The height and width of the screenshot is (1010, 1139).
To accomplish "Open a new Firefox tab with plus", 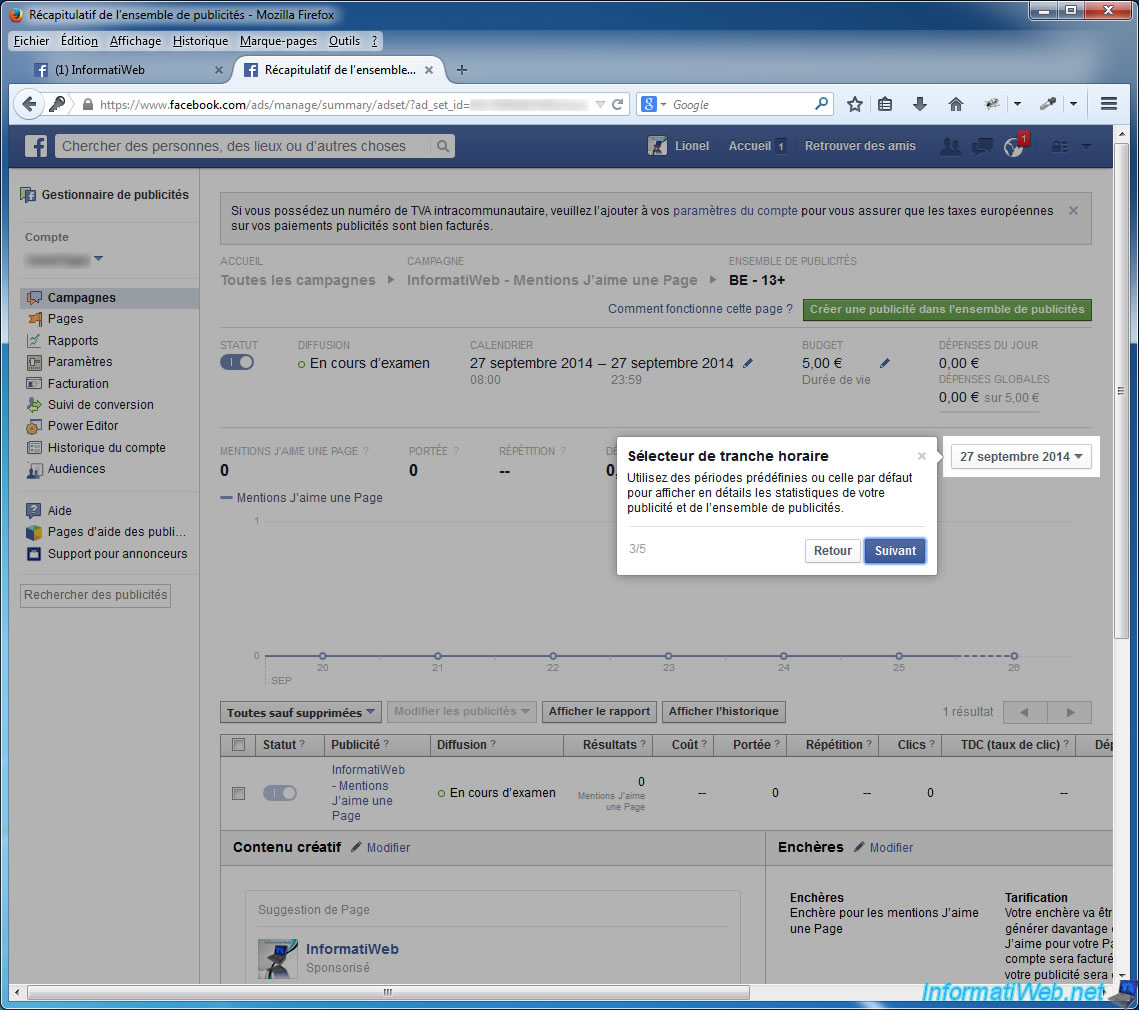I will click(x=461, y=70).
